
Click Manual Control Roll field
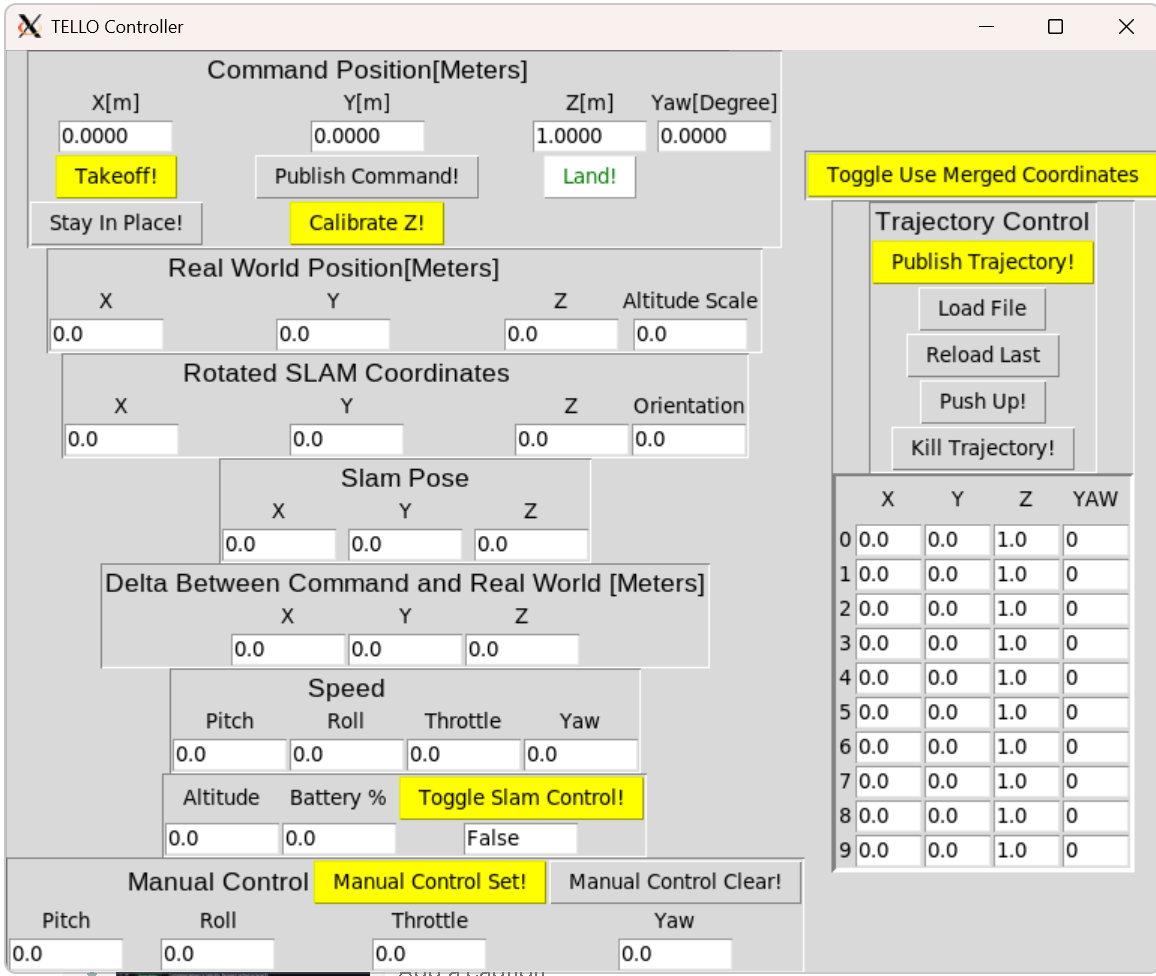click(x=217, y=954)
